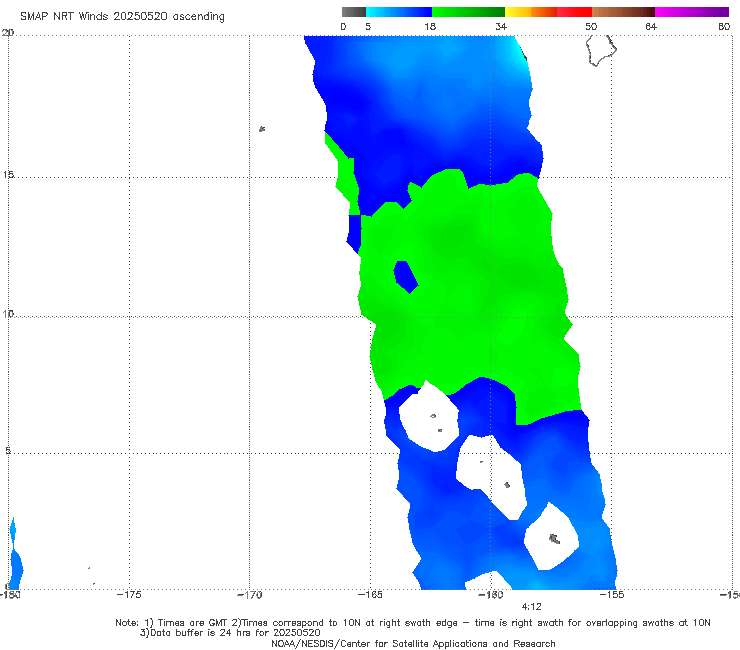Click the gray segment of the color bar
The width and height of the screenshot is (740, 650).
tap(354, 12)
